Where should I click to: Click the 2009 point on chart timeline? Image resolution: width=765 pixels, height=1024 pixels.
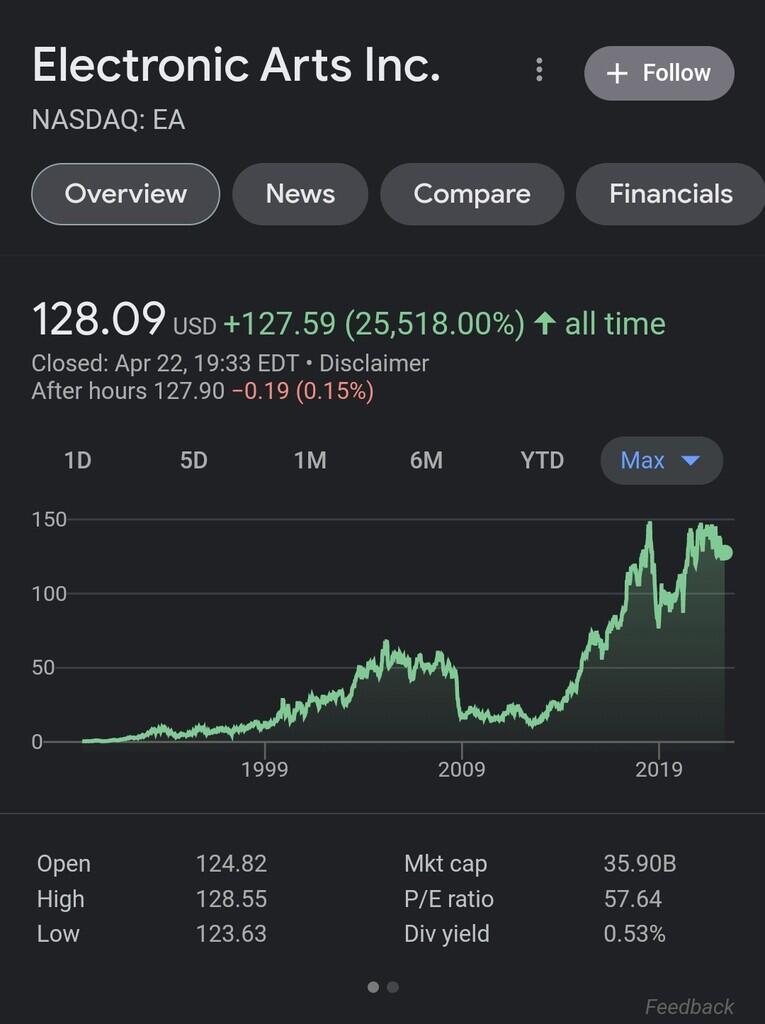pyautogui.click(x=461, y=769)
